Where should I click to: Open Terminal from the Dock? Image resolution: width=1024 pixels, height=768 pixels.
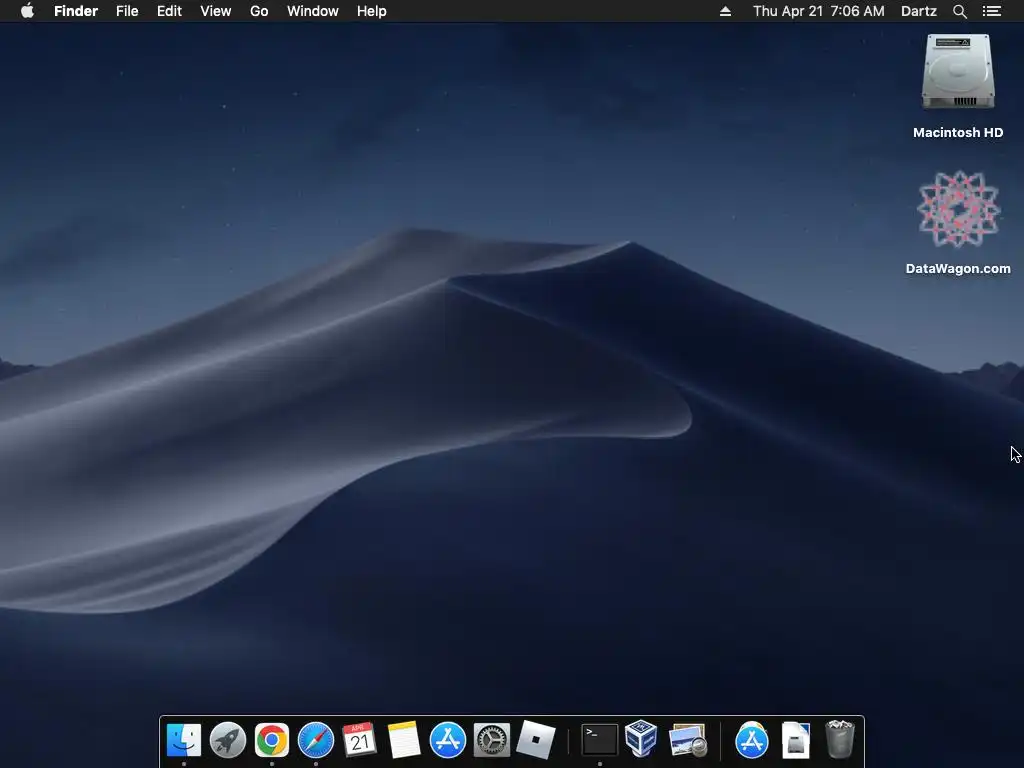600,740
